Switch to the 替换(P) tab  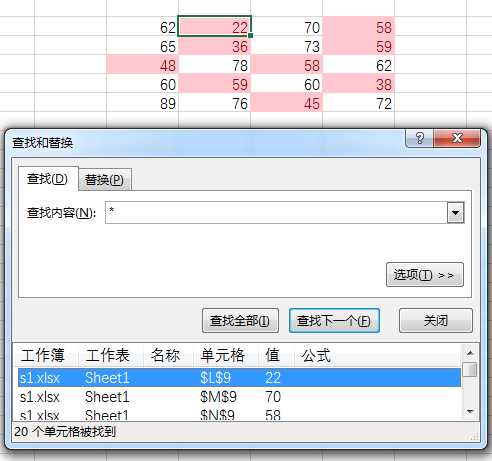click(x=104, y=180)
